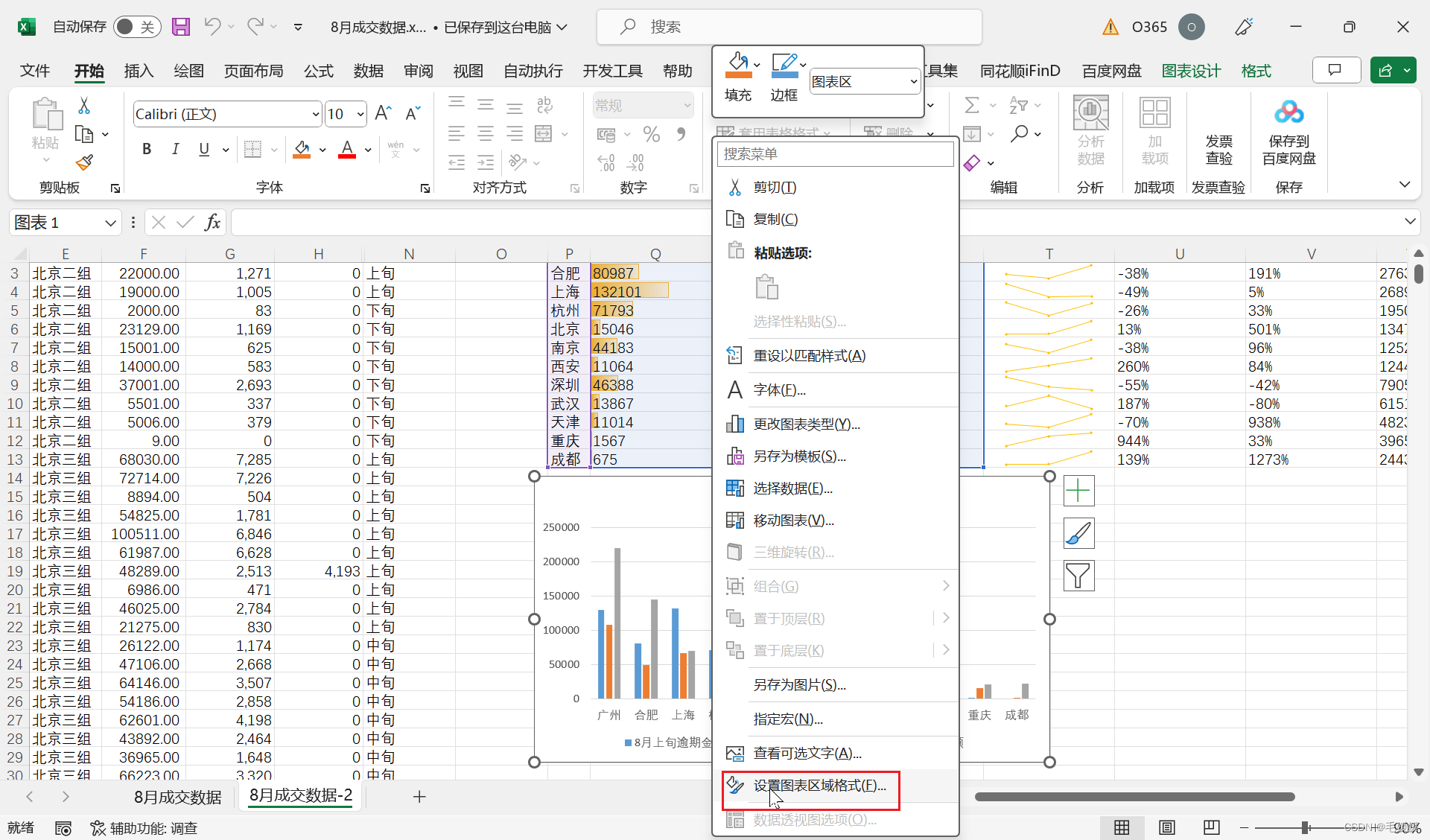Open the number format dropdown

[687, 105]
